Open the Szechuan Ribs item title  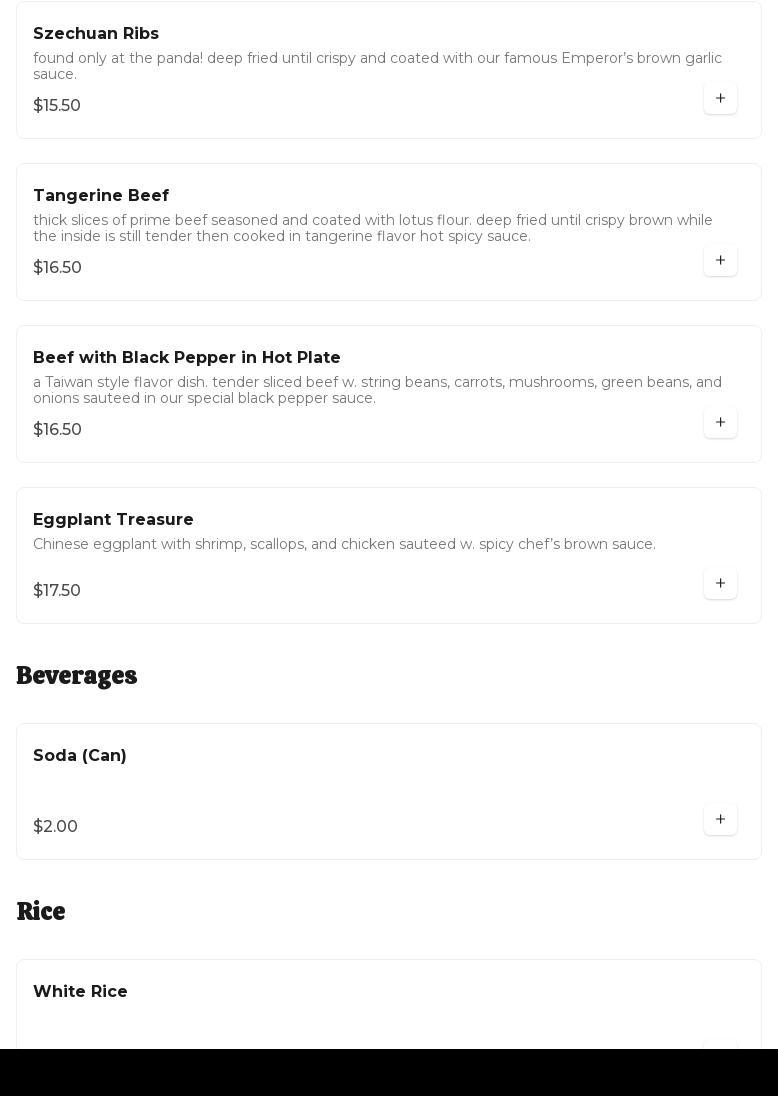96,34
